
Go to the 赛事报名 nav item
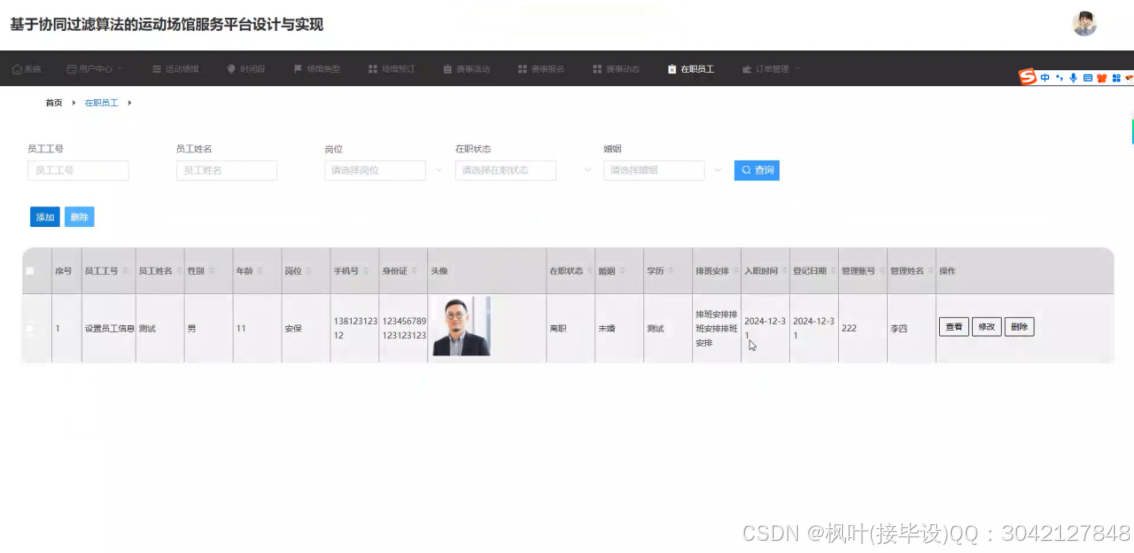(541, 69)
